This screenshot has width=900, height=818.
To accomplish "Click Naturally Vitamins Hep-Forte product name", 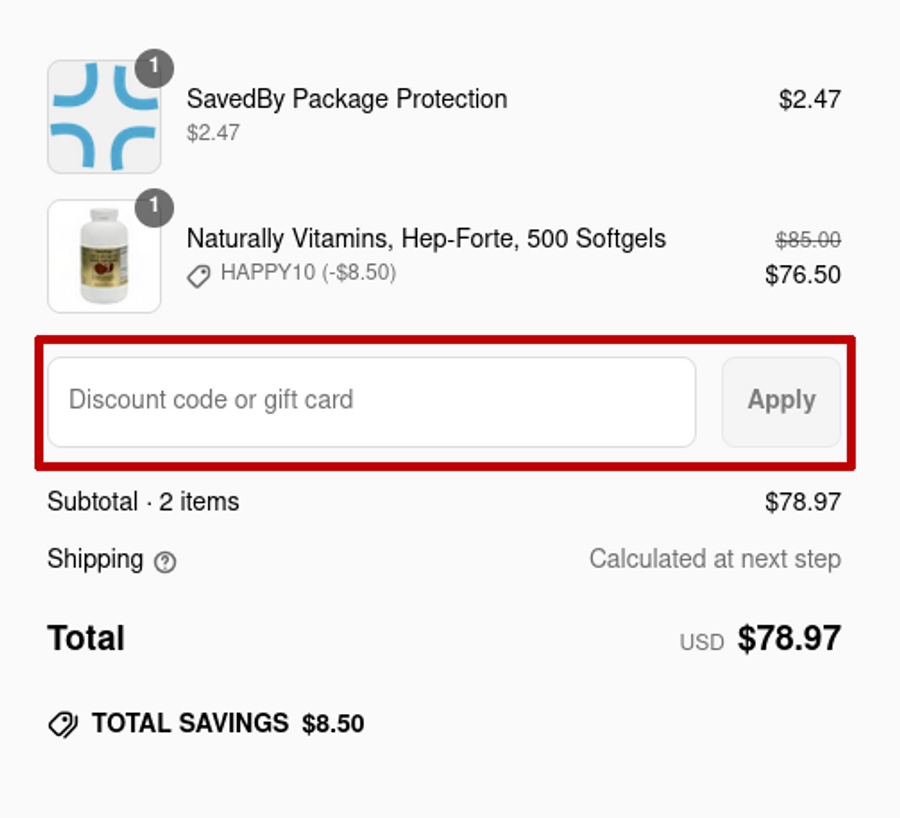I will tap(426, 239).
